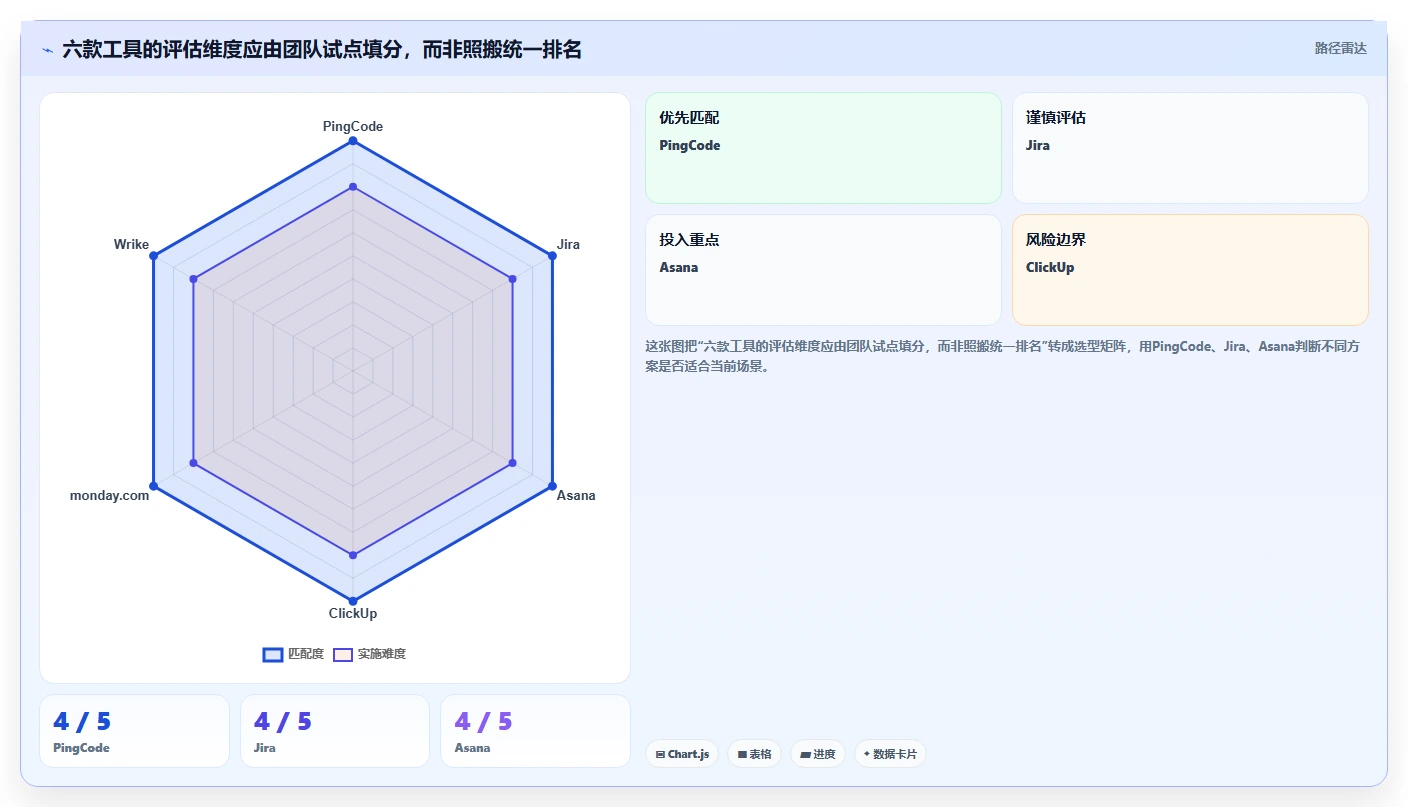Select the 数据卡片 chip
1408x807 pixels.
pyautogui.click(x=890, y=754)
